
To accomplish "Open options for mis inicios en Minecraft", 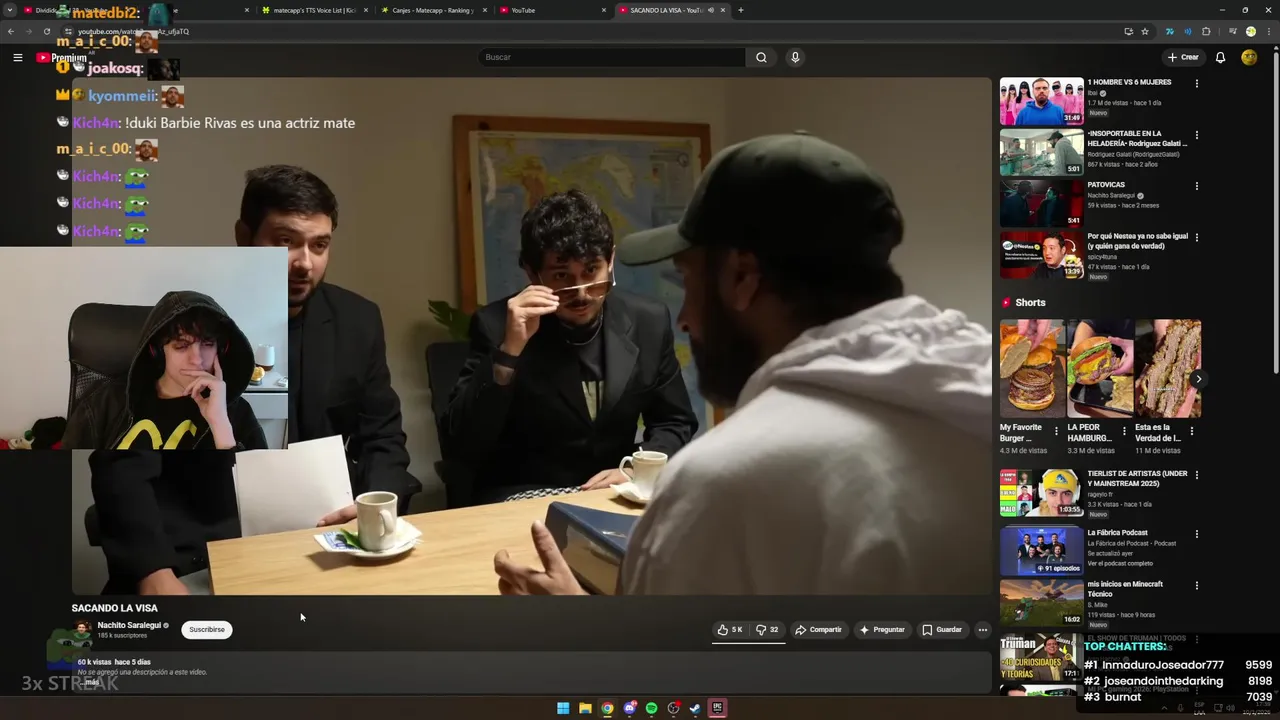I will (x=1196, y=585).
